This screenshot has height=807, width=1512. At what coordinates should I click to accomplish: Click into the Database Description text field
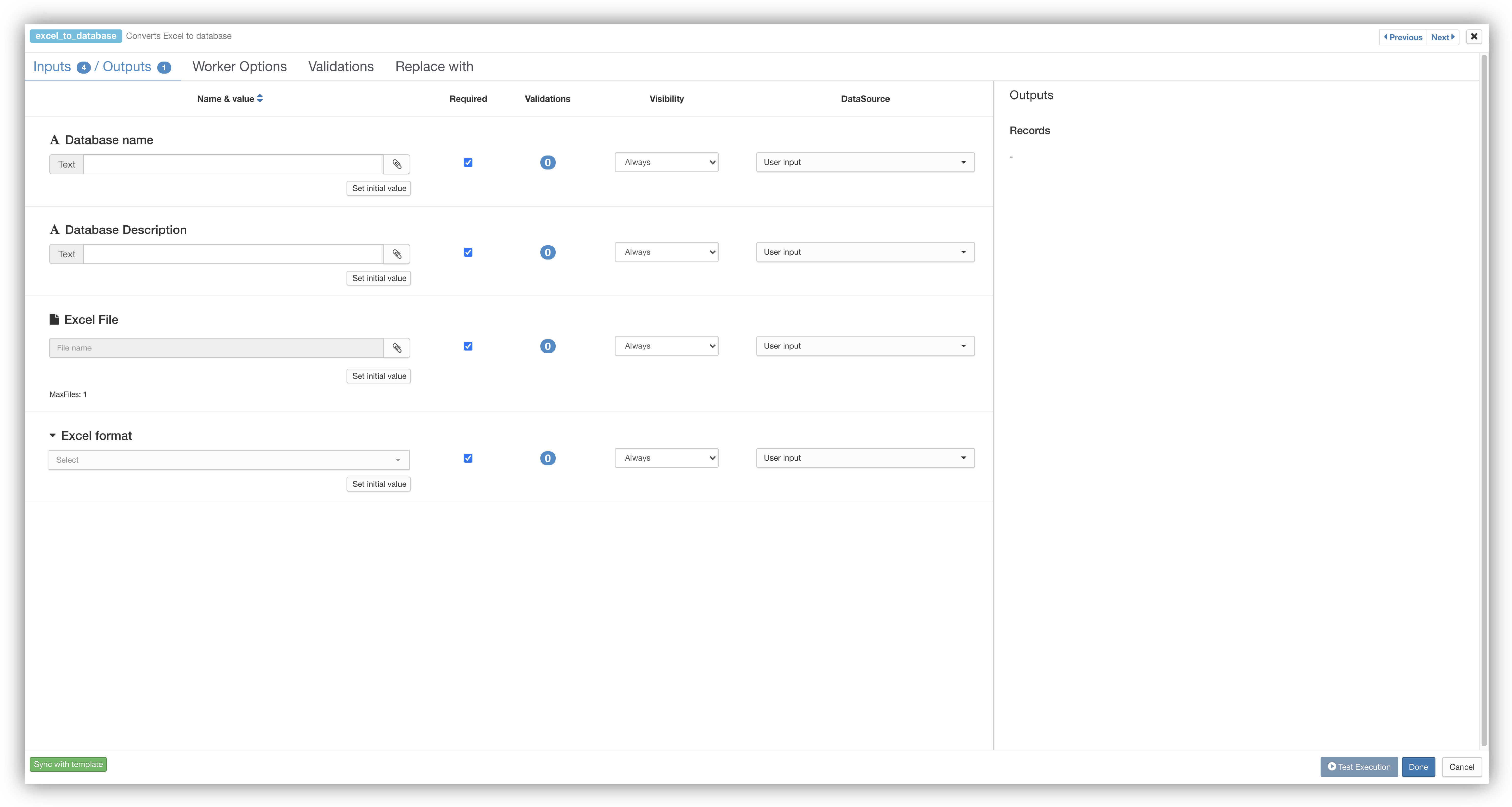[234, 254]
